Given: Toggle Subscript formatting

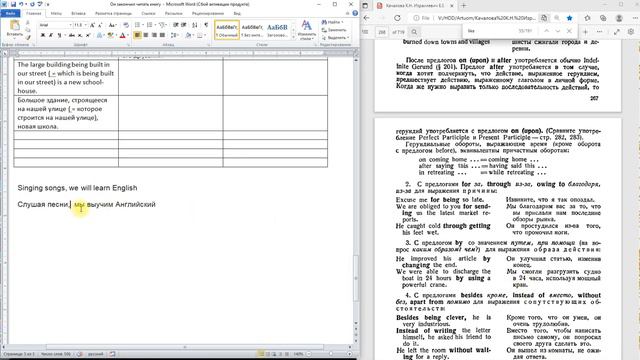Looking at the screenshot, I should pos(80,36).
